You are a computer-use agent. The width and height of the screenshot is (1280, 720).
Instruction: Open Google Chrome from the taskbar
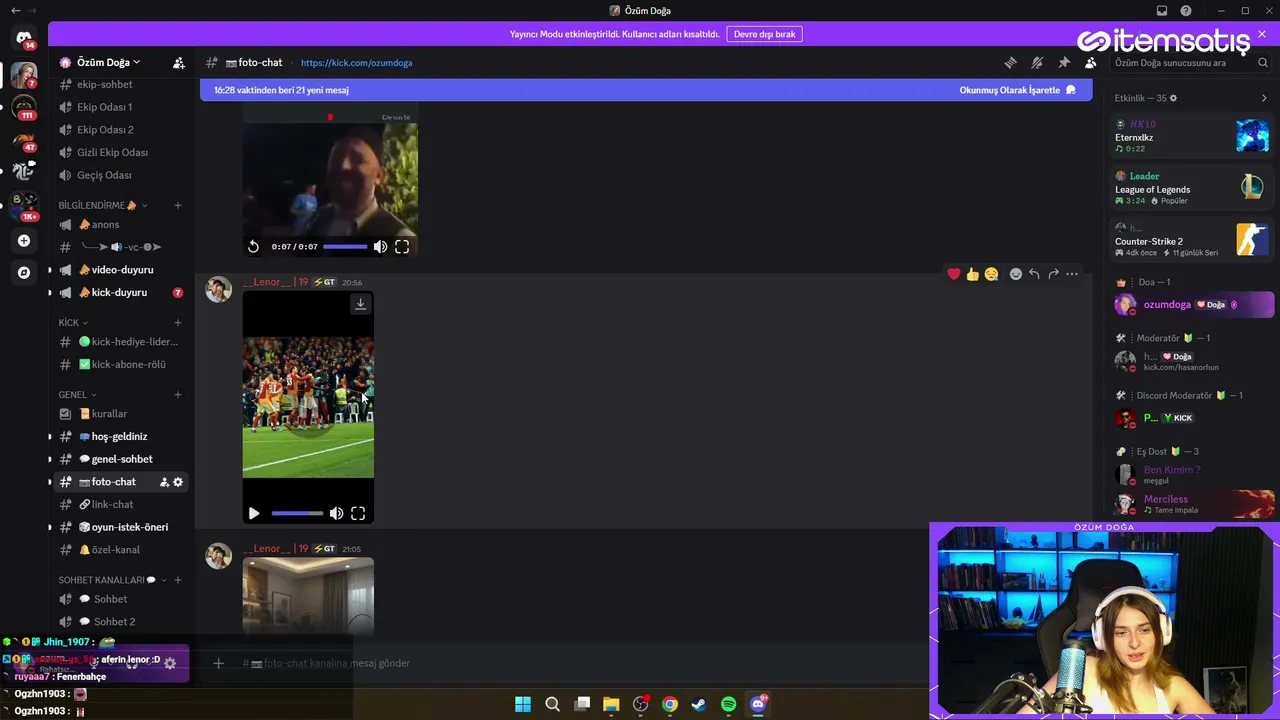pos(670,704)
